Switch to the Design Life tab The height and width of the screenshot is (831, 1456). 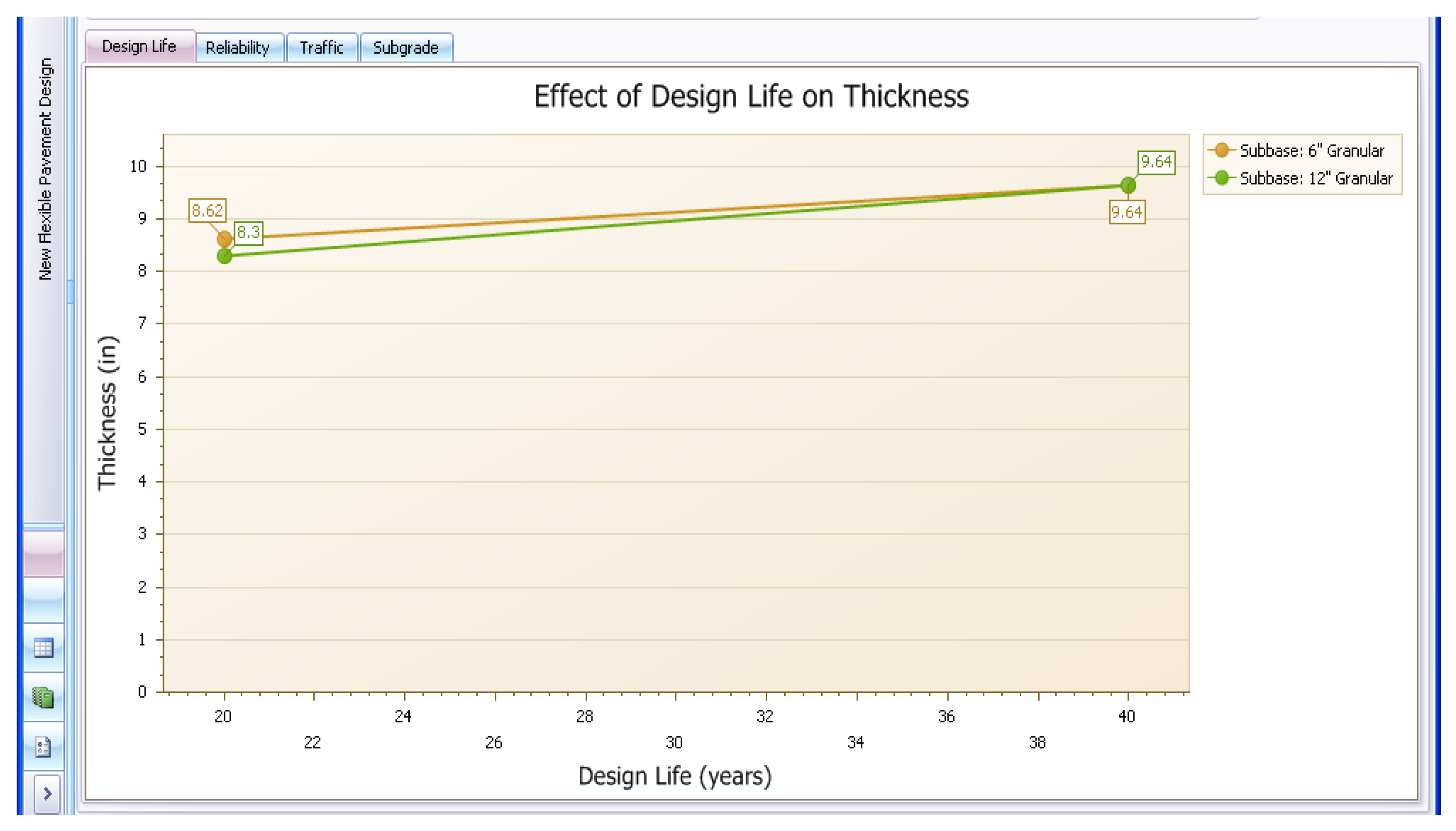[139, 47]
